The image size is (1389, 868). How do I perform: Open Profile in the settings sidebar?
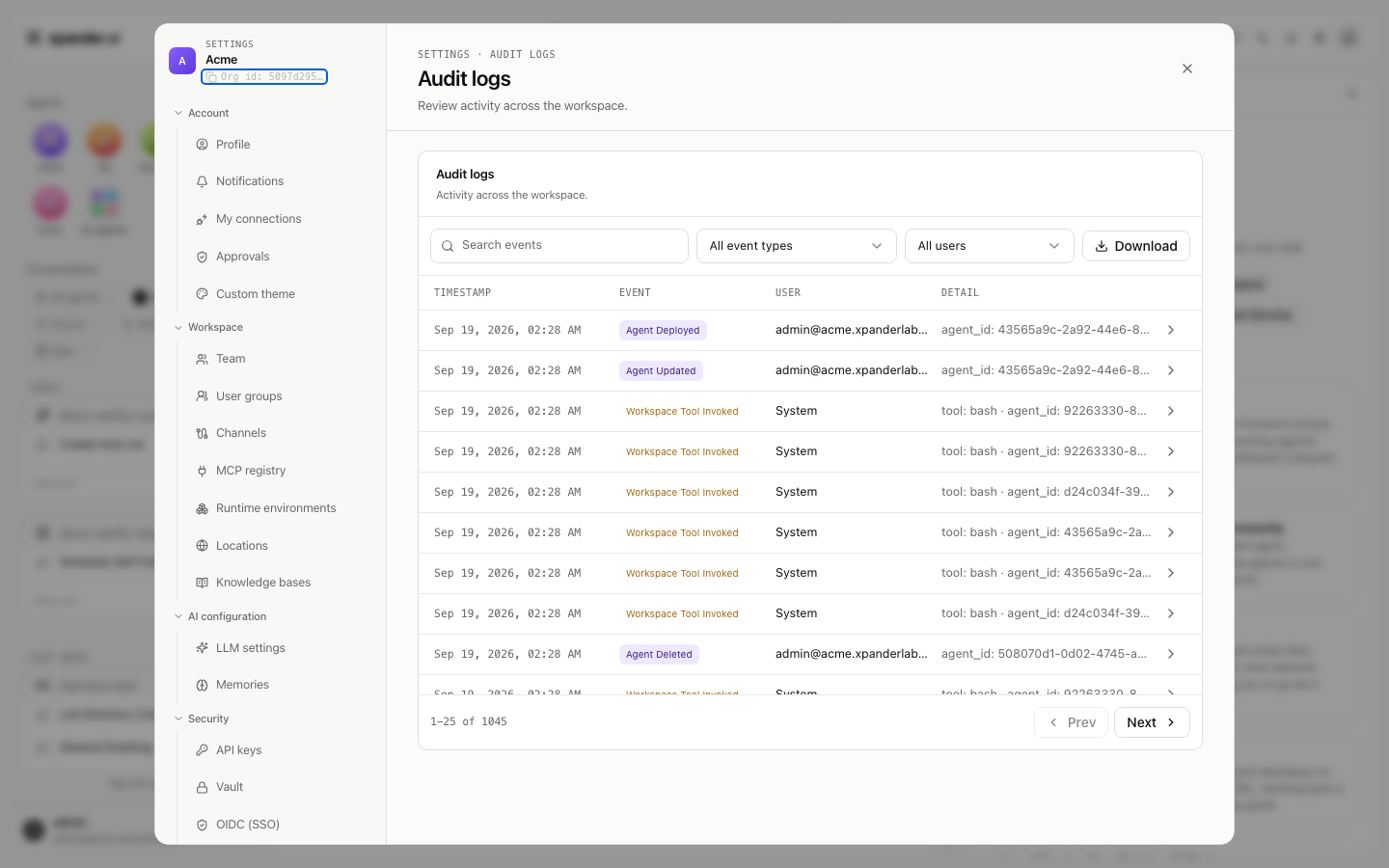click(280, 145)
